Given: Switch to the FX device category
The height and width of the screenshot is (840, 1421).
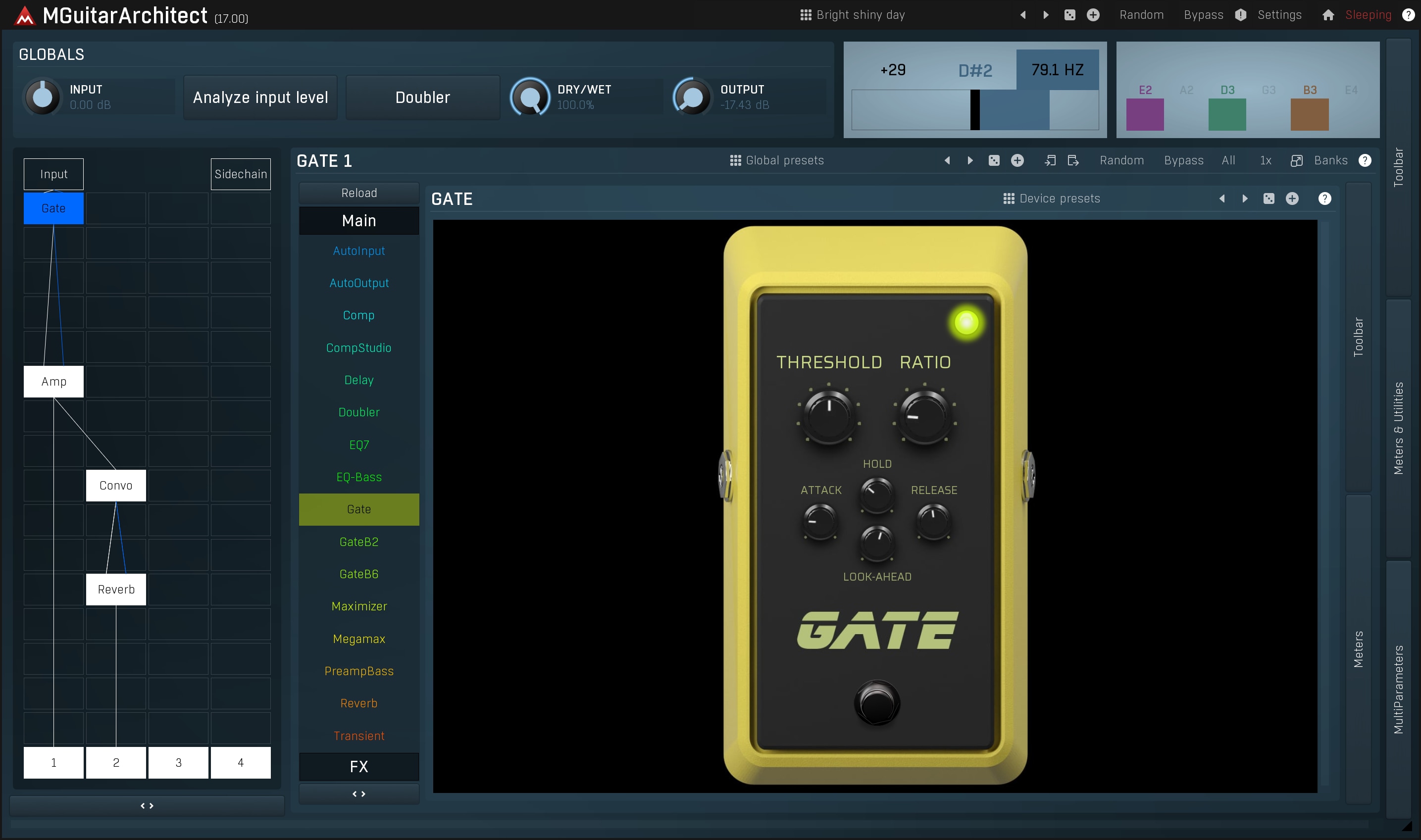Looking at the screenshot, I should tap(359, 766).
